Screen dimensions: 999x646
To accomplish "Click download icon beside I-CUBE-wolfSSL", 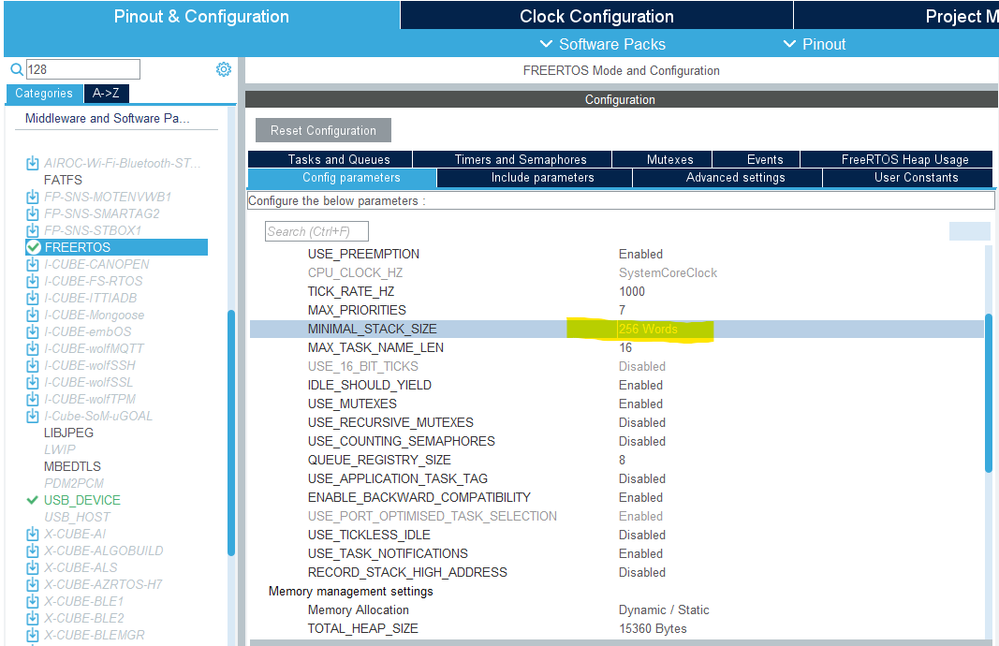I will coord(32,382).
